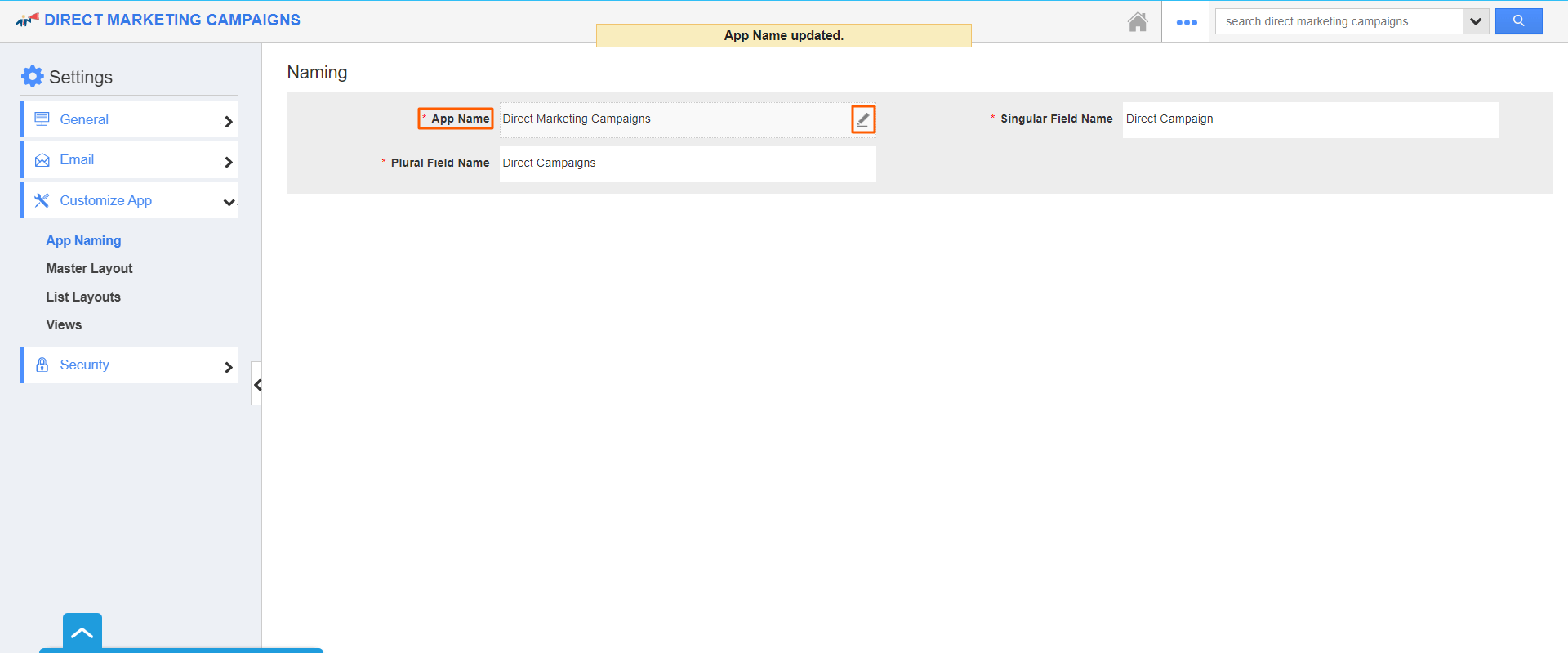Click the pencil edit icon for App Name
Image resolution: width=1568 pixels, height=653 pixels.
[863, 119]
